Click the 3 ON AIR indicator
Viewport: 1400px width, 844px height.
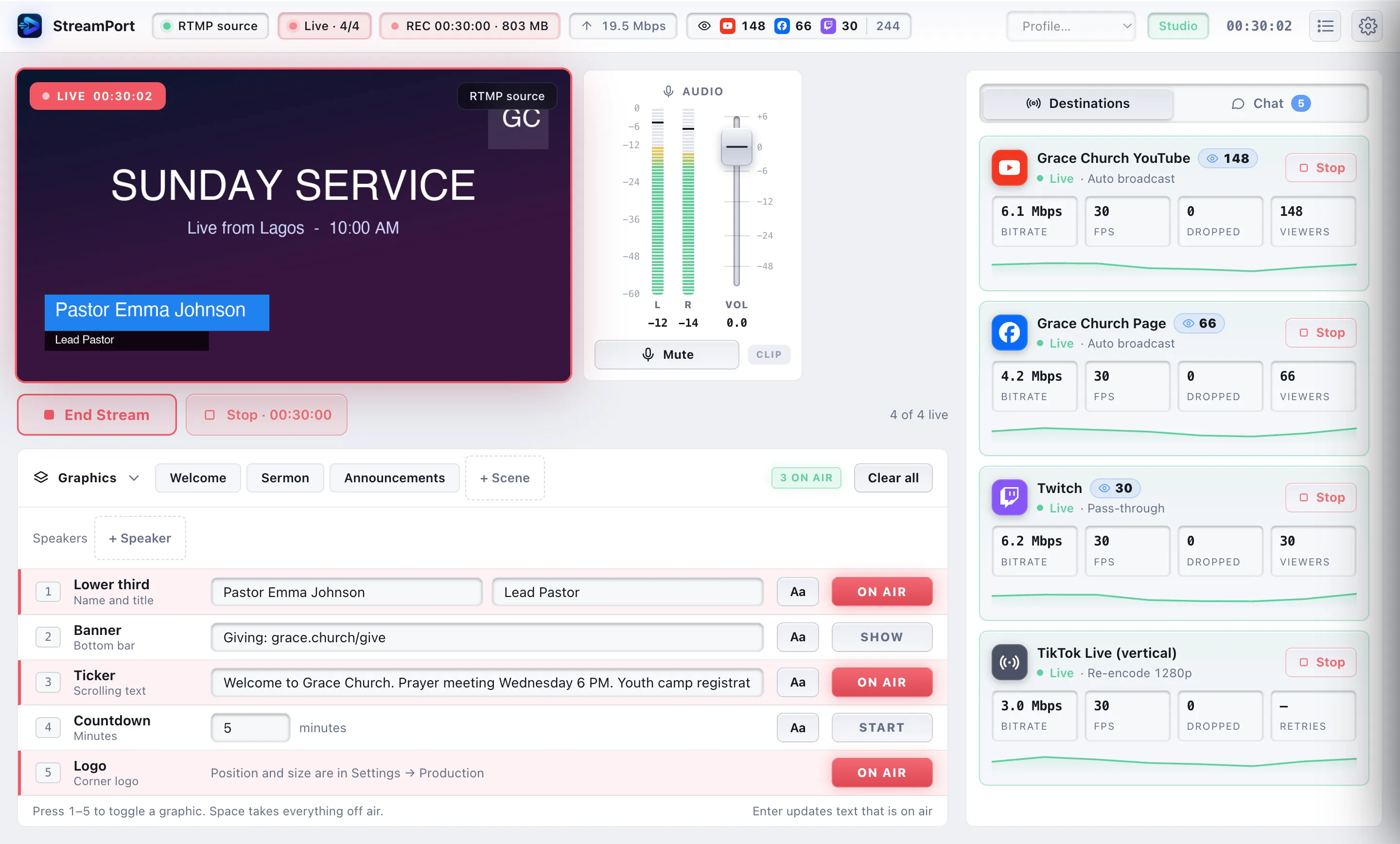(x=806, y=478)
